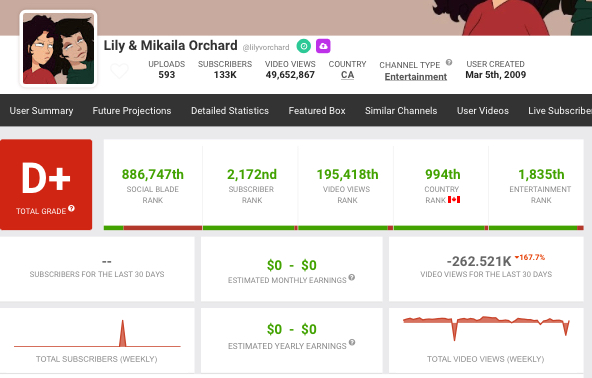Open the User Videos tab
The width and height of the screenshot is (592, 378).
click(483, 111)
